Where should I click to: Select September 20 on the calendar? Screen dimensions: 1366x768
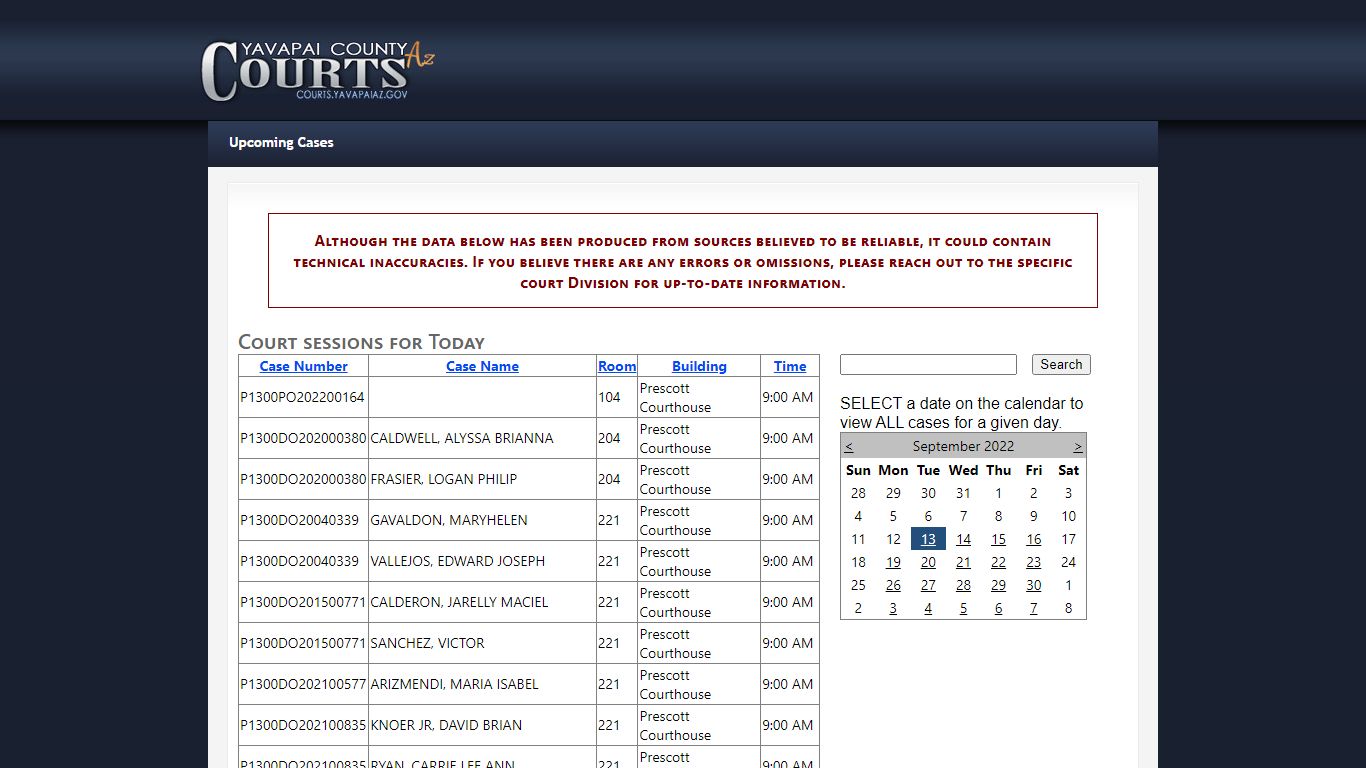928,562
